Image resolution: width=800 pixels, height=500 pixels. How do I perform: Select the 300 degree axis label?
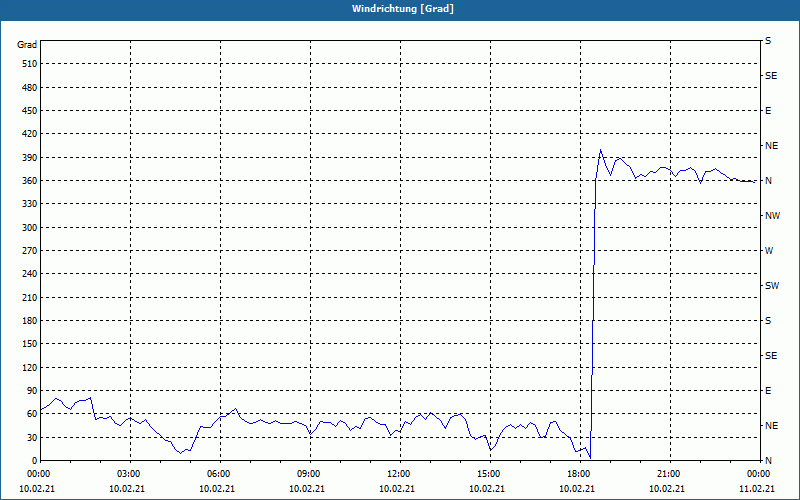[x=29, y=227]
